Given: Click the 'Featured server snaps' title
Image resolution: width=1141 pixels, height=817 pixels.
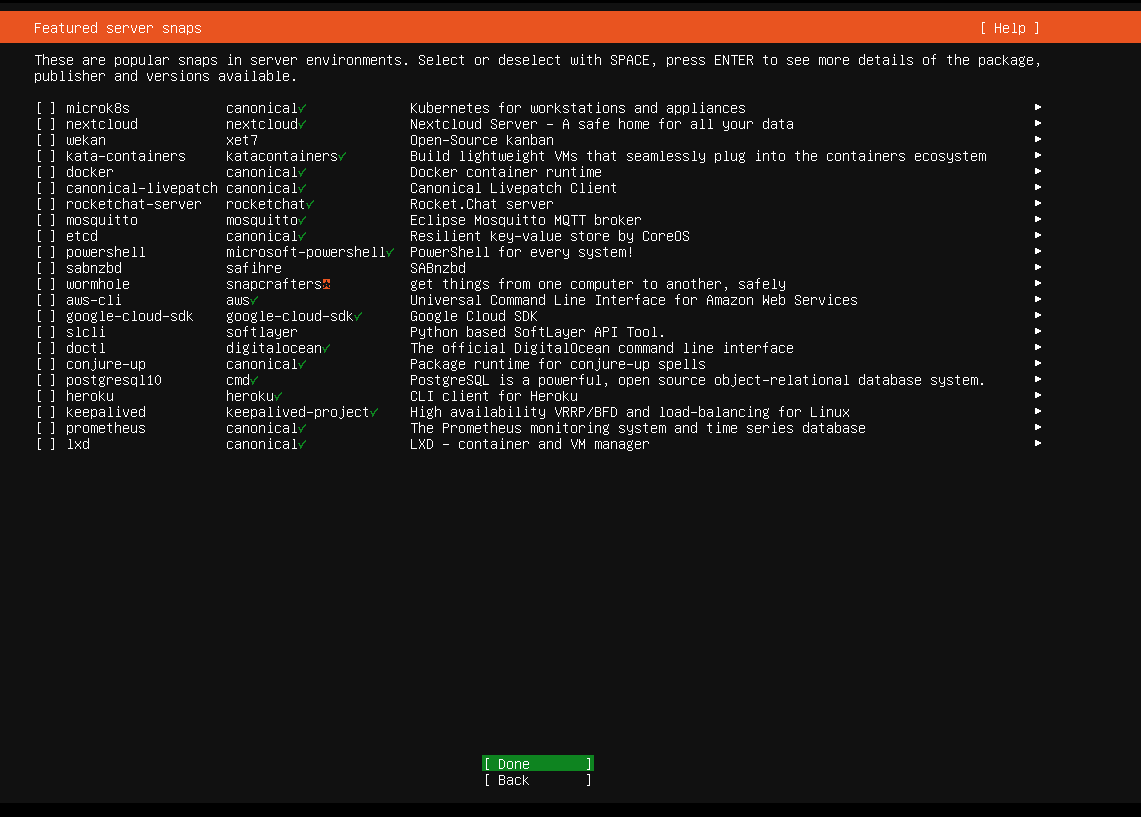Looking at the screenshot, I should (x=118, y=28).
